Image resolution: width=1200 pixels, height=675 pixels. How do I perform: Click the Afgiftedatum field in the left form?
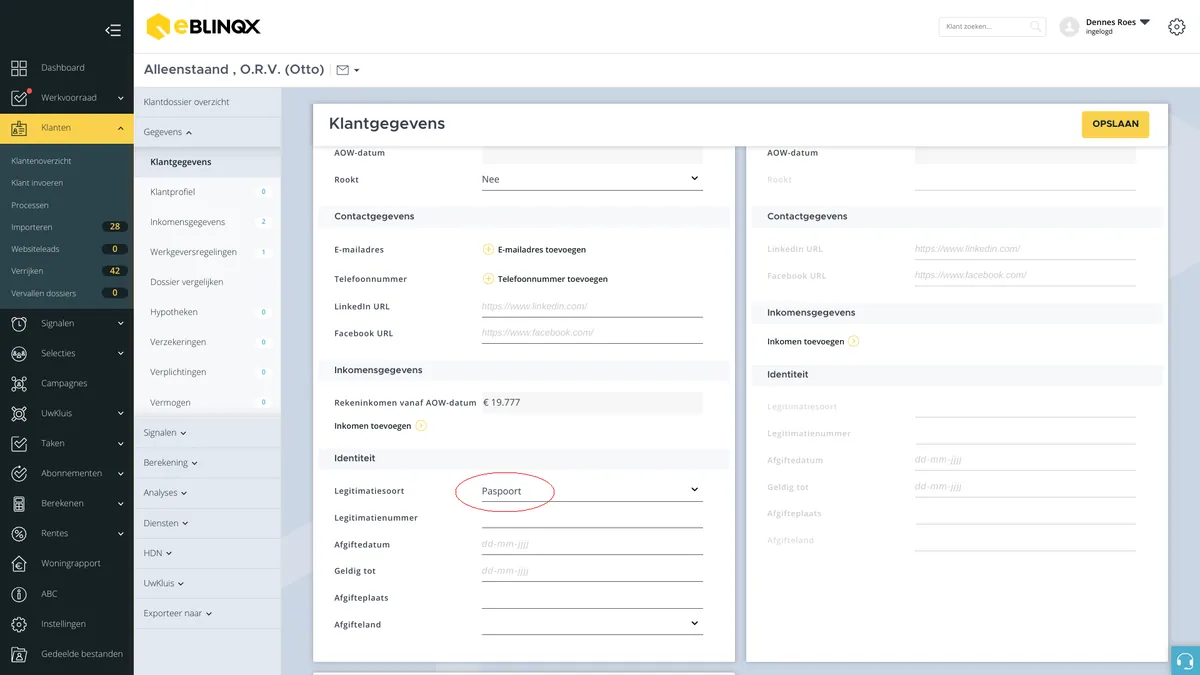pos(592,545)
